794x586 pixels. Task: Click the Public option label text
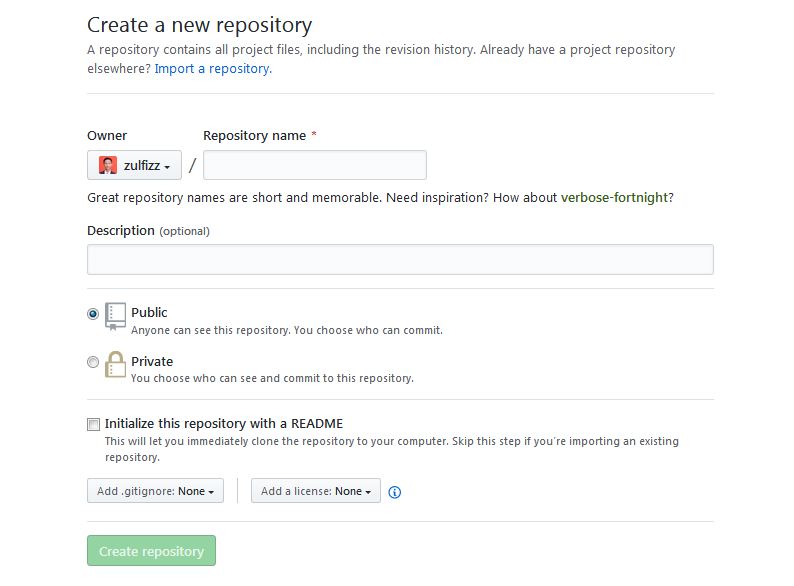[x=149, y=312]
